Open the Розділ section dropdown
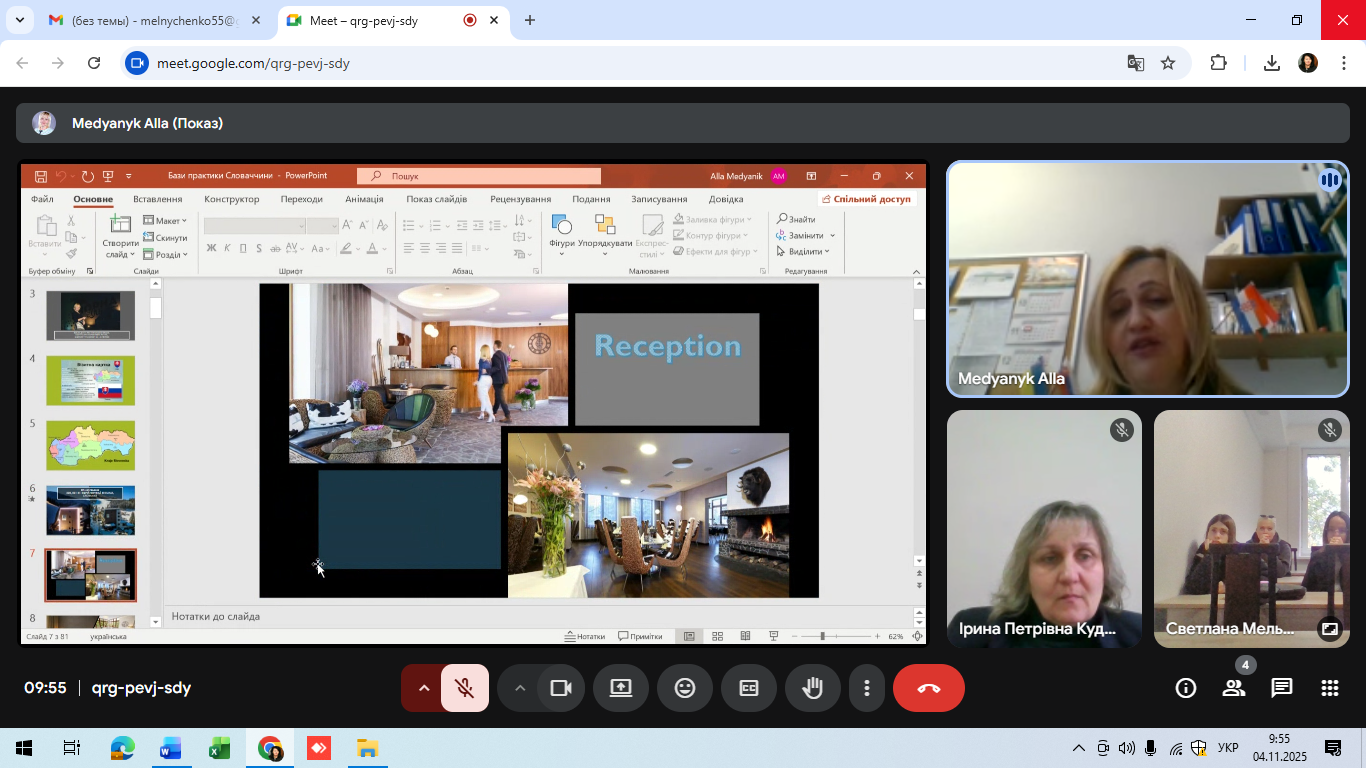1366x768 pixels. click(x=165, y=254)
